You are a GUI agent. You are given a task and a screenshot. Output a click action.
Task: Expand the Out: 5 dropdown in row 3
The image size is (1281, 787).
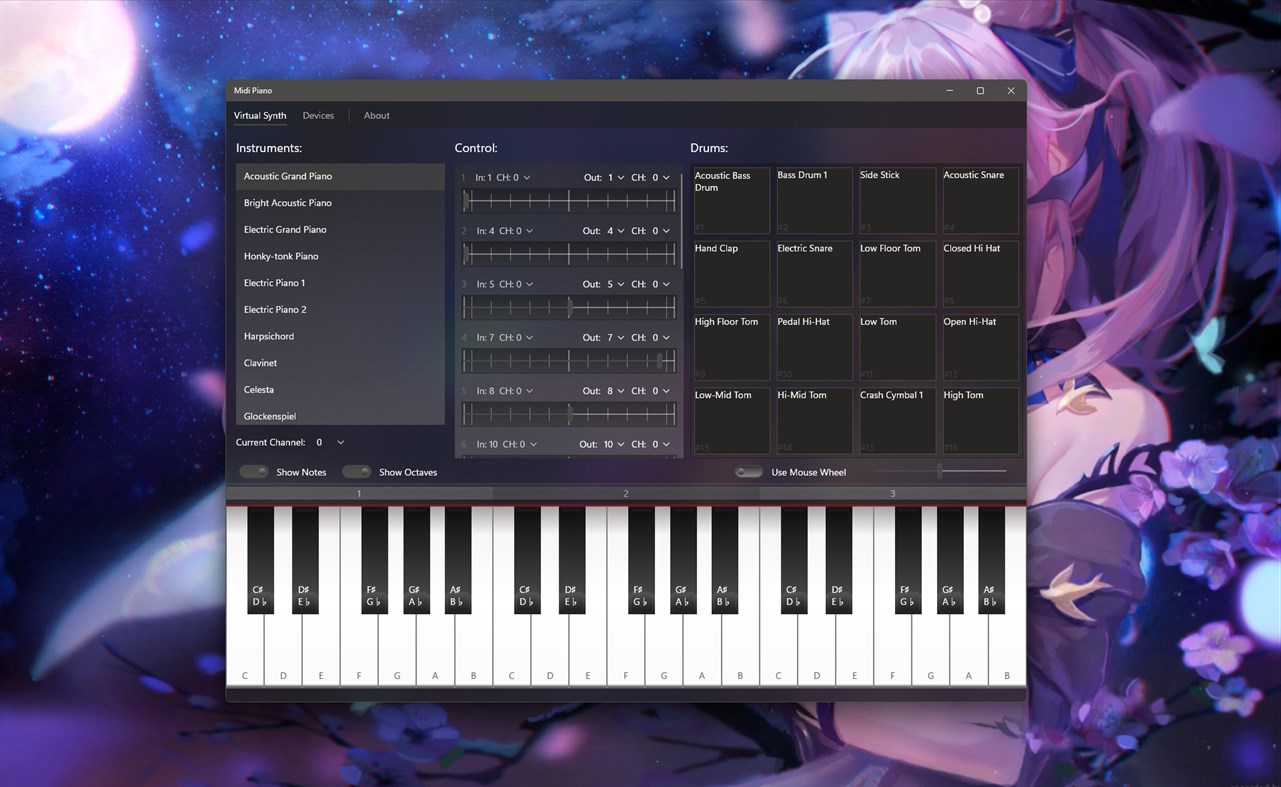[x=616, y=284]
